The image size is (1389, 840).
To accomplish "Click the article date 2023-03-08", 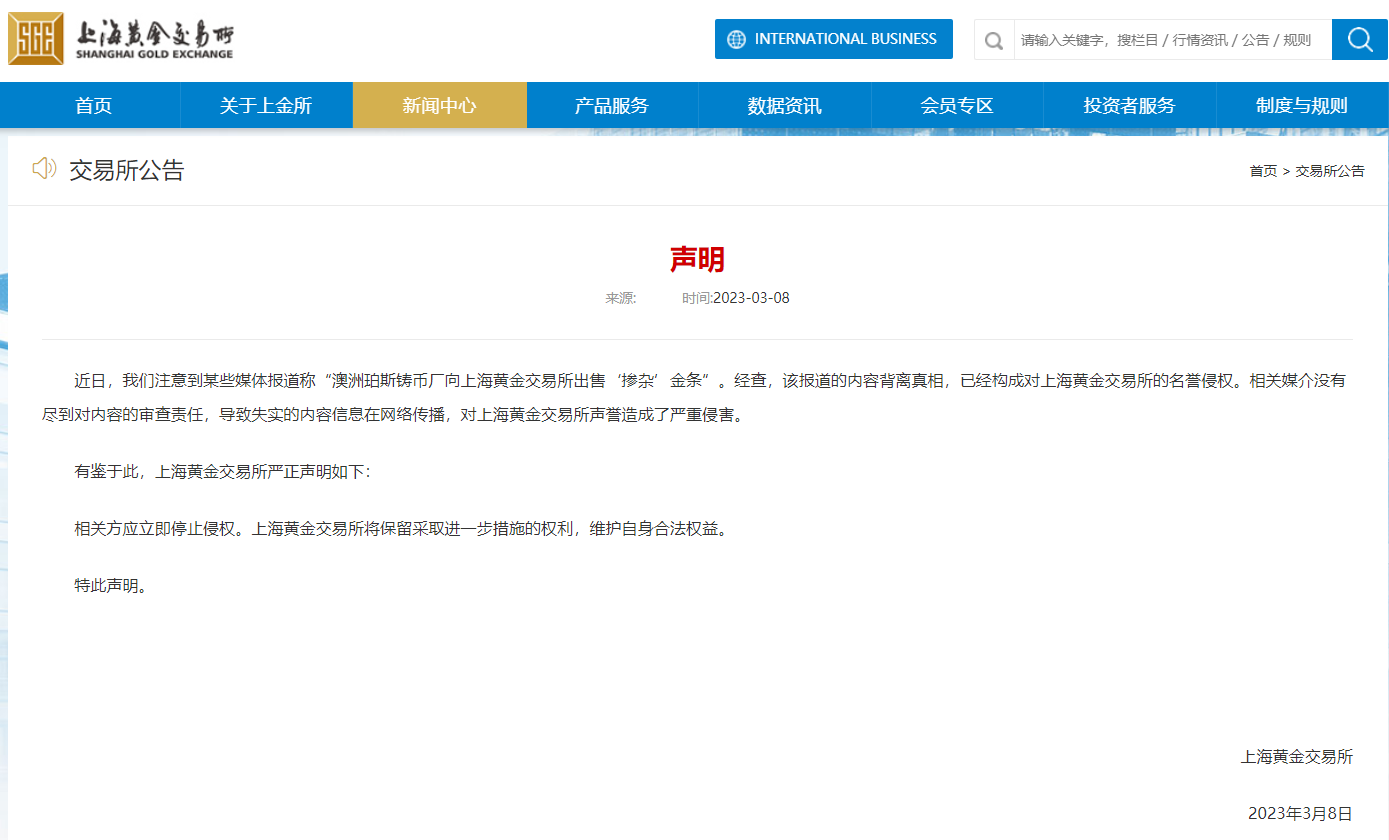I will tap(751, 298).
